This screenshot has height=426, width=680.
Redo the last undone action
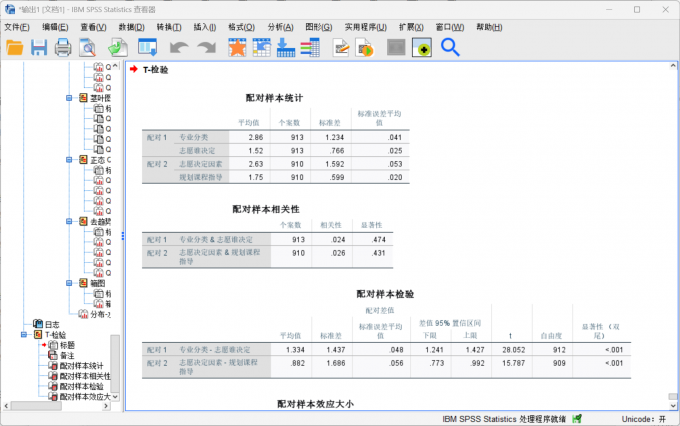206,47
